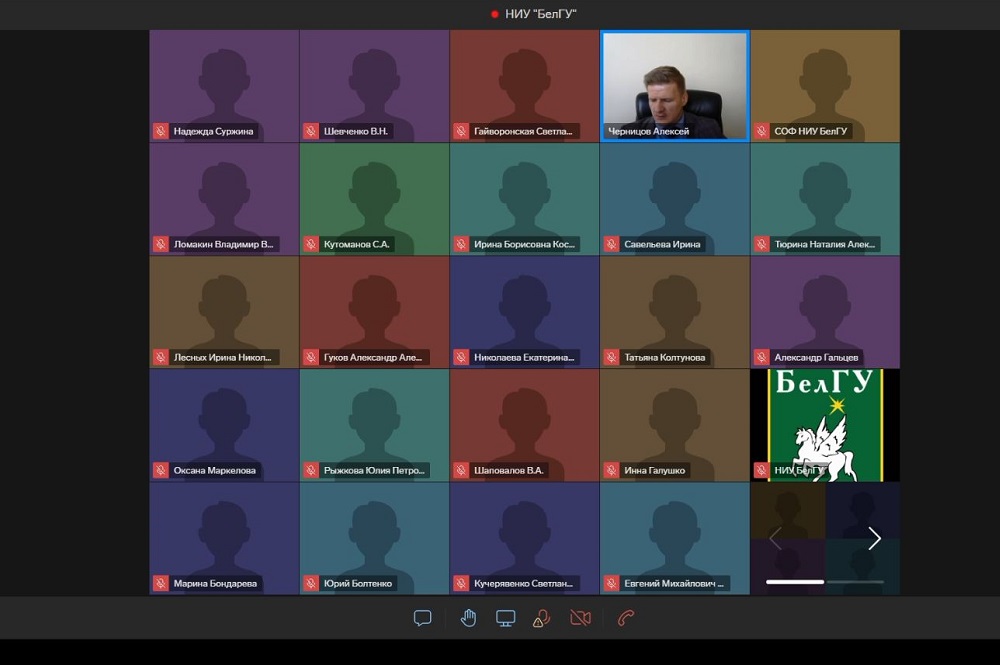
Task: Start screen sharing with monitor icon
Action: (x=506, y=618)
